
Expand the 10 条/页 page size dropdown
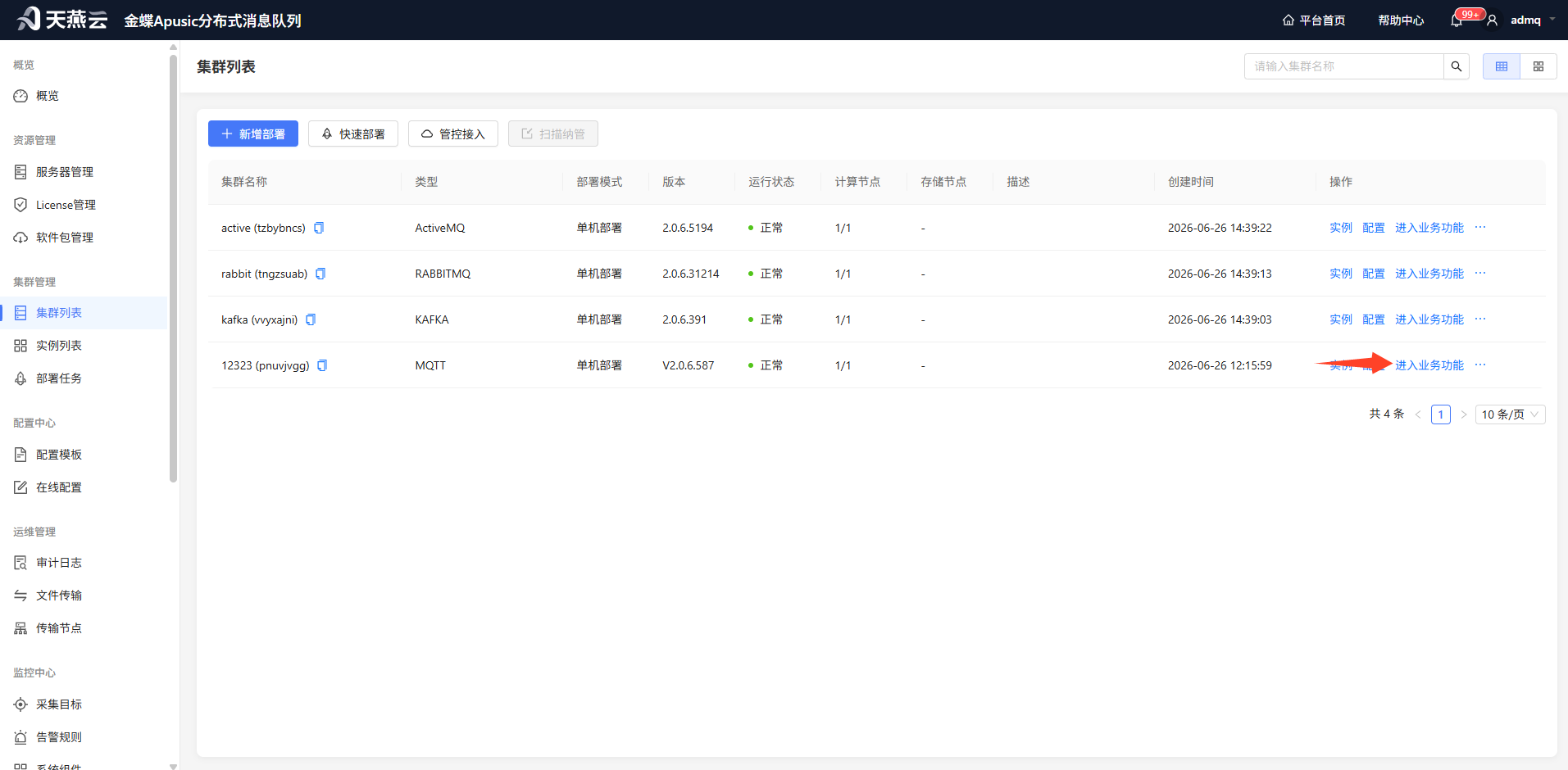(x=1511, y=414)
